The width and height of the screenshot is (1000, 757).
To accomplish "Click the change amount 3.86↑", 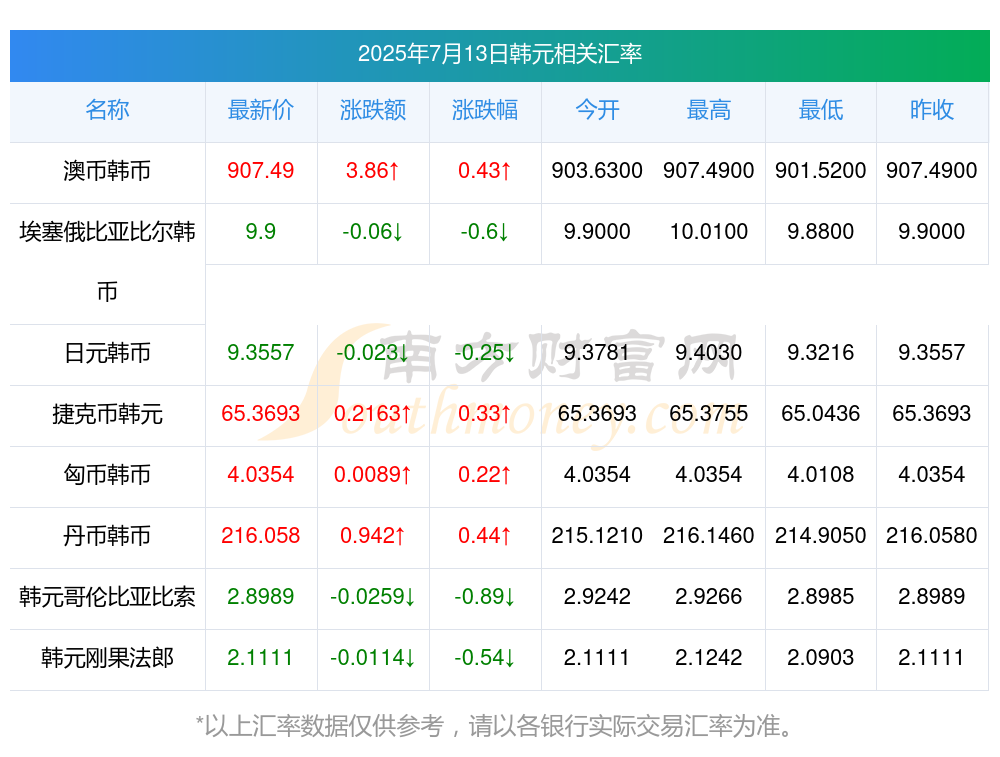I will 373,171.
